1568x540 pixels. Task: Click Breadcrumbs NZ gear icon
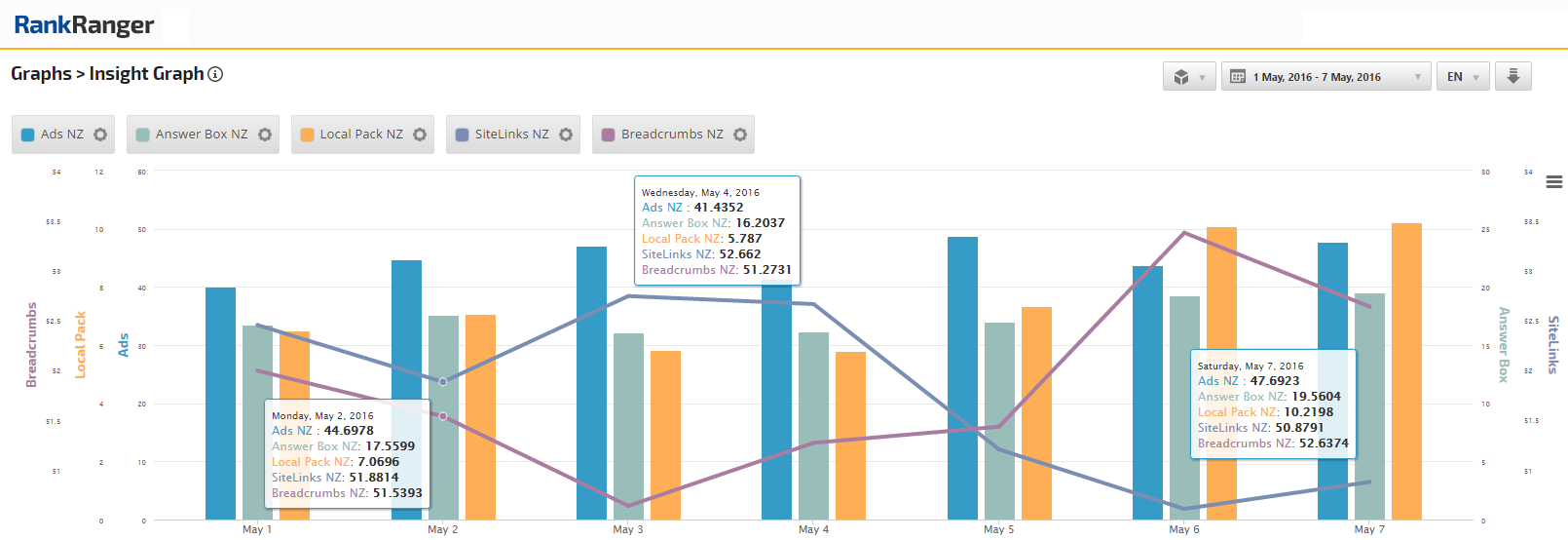(740, 135)
